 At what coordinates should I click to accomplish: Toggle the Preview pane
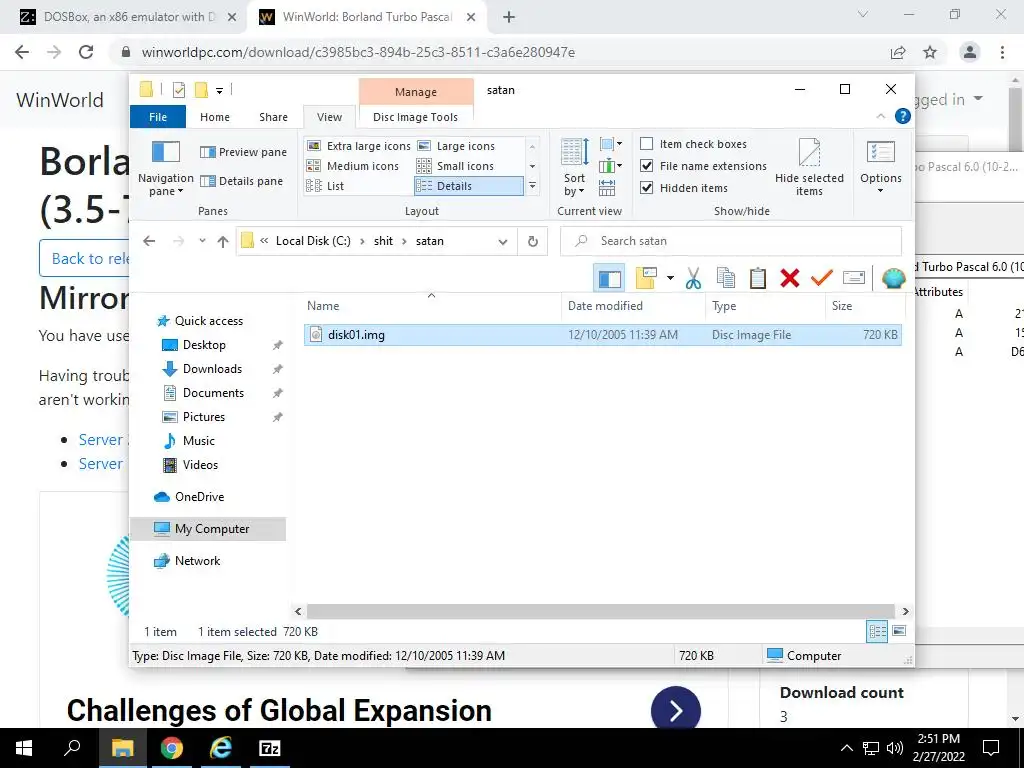243,152
